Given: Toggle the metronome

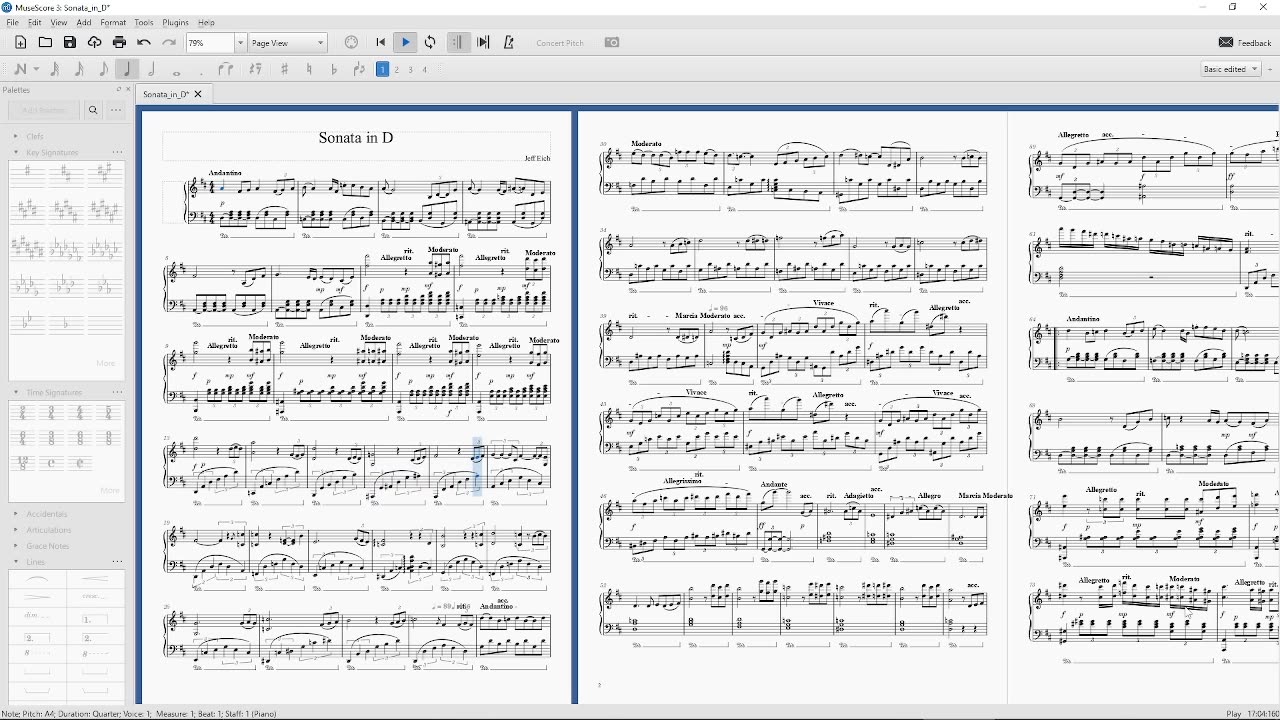Looking at the screenshot, I should pos(509,43).
